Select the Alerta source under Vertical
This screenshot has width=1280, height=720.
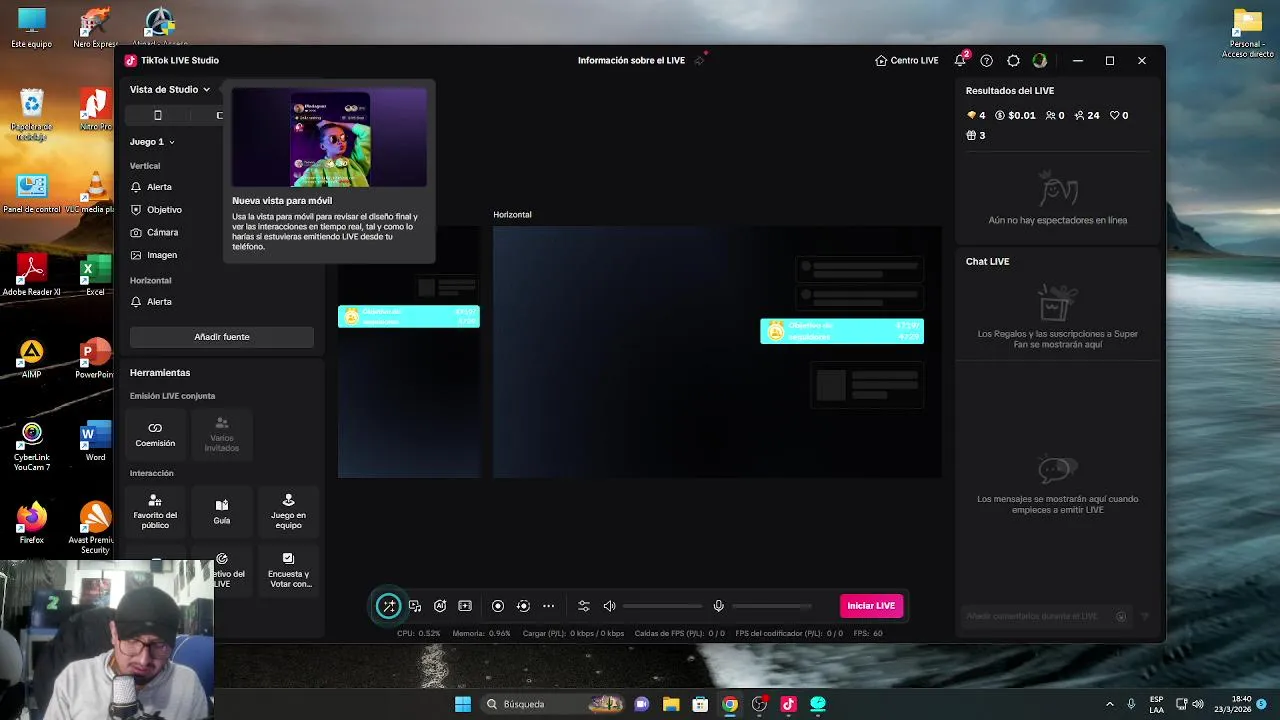tap(152, 187)
